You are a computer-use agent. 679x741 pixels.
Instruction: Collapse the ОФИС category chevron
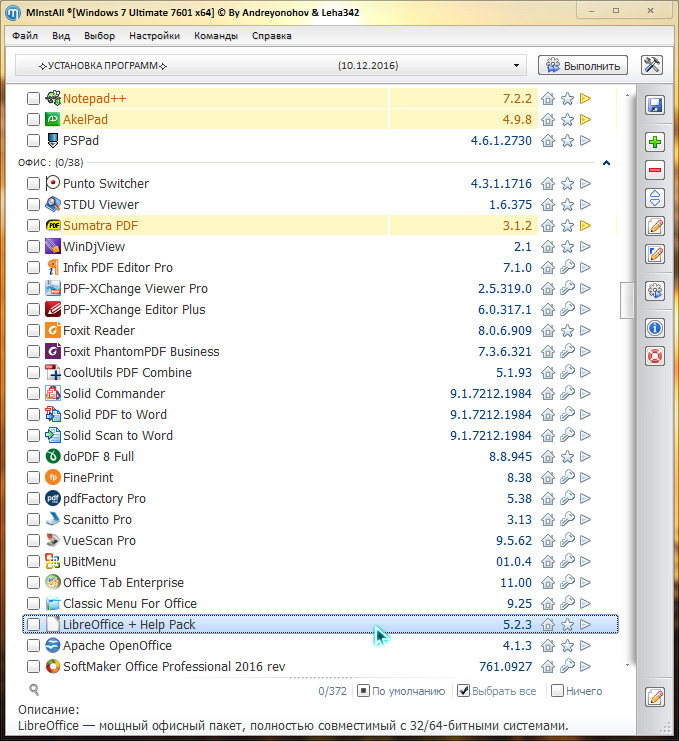pyautogui.click(x=606, y=163)
